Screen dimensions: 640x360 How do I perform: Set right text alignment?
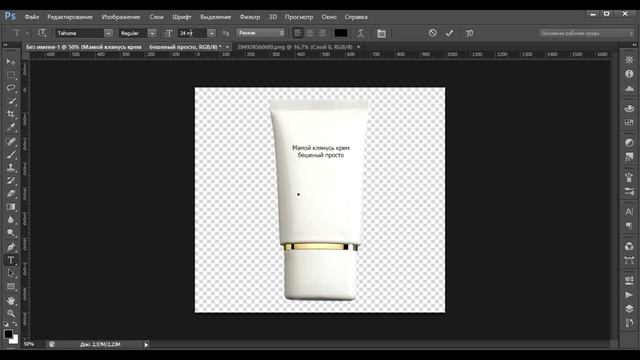point(322,33)
